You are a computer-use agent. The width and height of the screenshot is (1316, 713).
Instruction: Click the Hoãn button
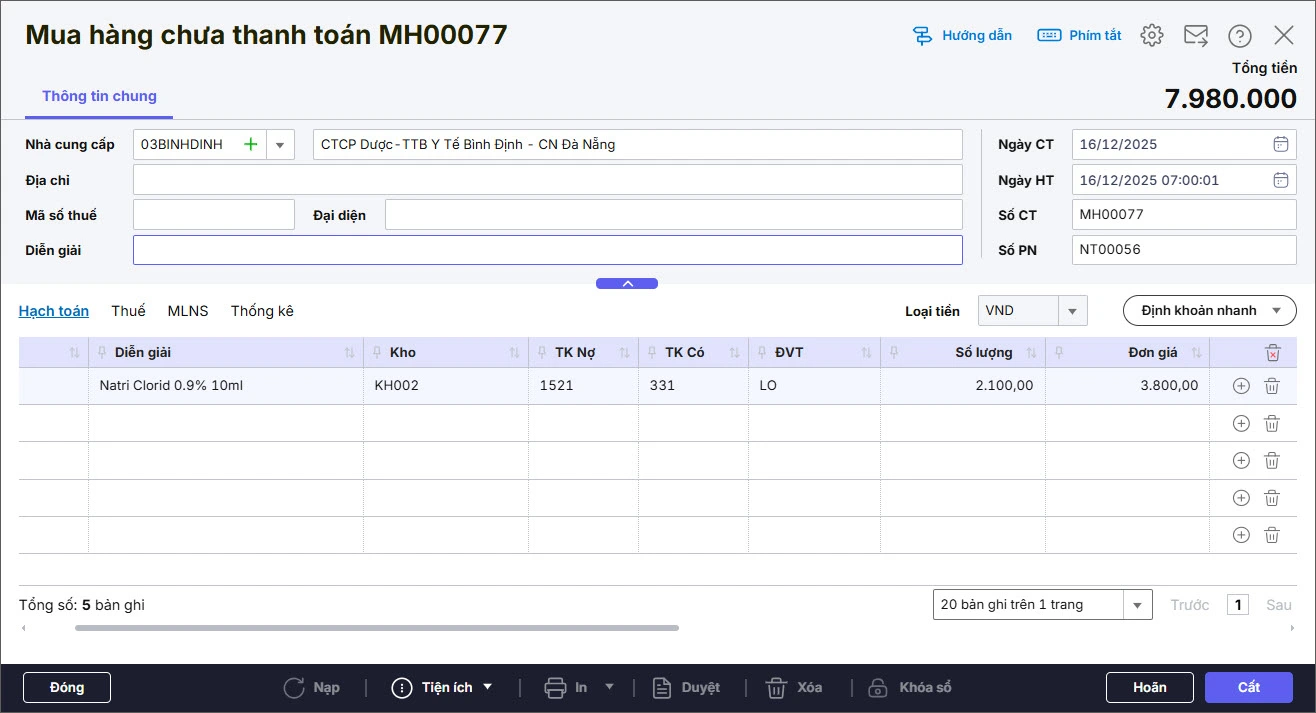[x=1150, y=688]
